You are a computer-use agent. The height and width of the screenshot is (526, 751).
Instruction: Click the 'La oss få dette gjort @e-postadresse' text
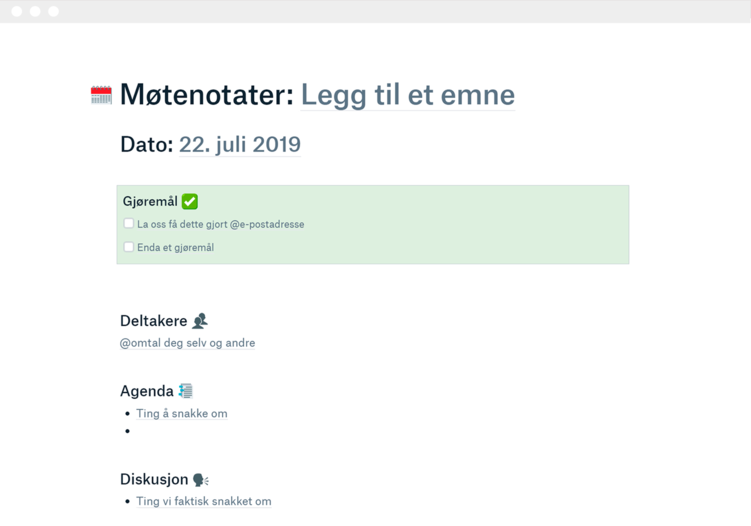coord(221,225)
